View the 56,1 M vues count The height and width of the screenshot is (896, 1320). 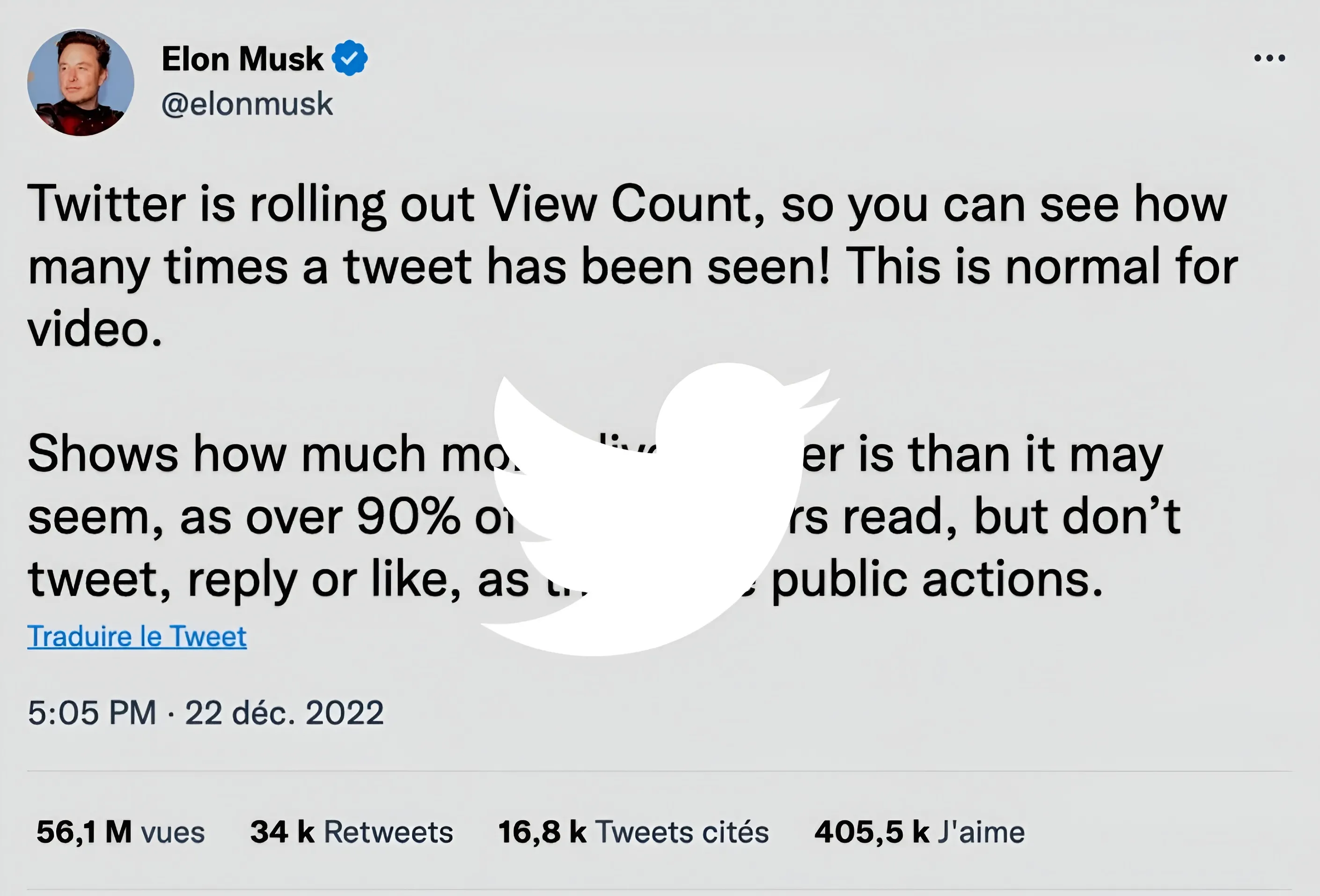click(120, 832)
